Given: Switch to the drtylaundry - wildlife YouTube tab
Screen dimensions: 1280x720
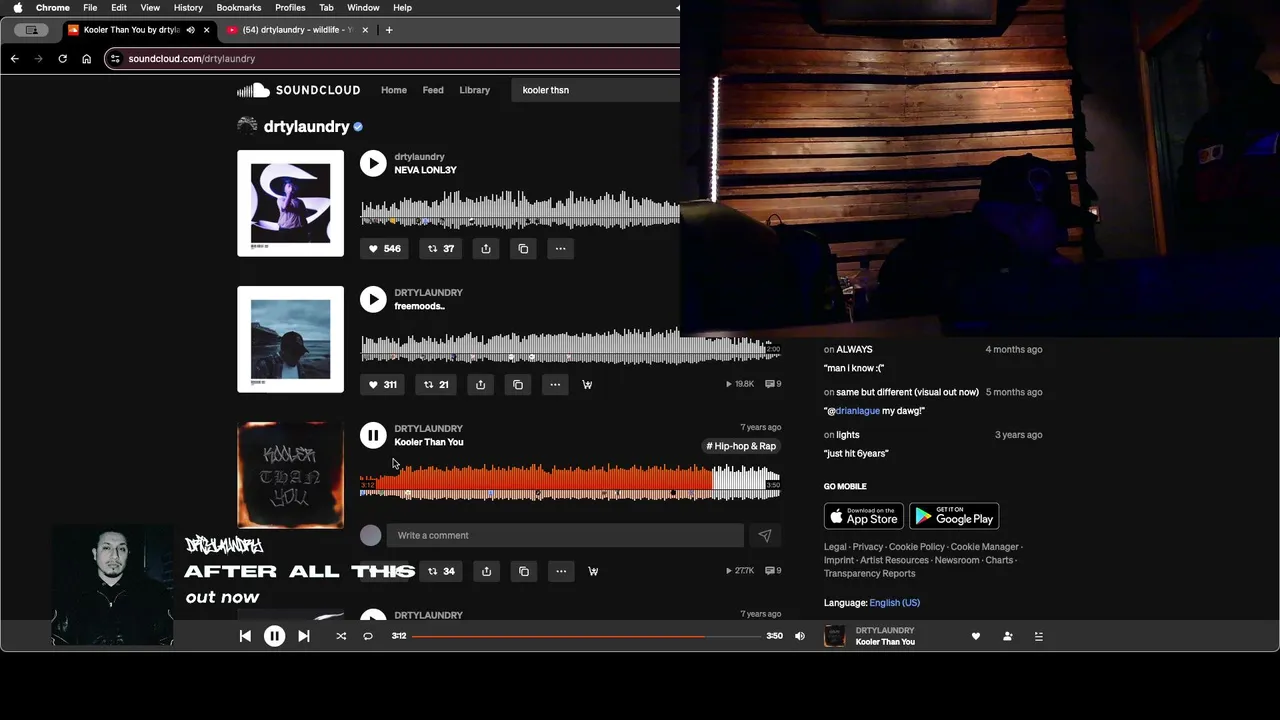Looking at the screenshot, I should pyautogui.click(x=297, y=30).
